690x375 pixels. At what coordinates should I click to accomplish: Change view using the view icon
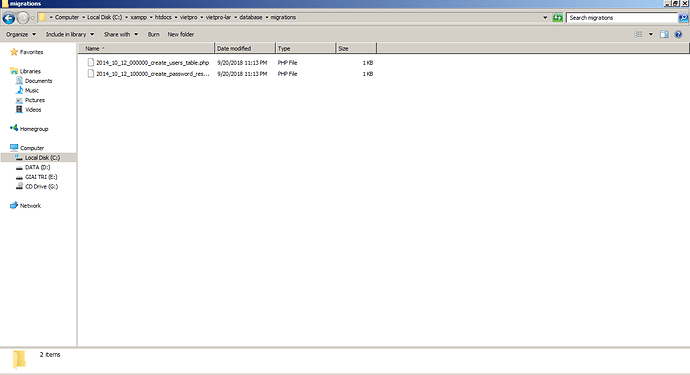coord(639,34)
